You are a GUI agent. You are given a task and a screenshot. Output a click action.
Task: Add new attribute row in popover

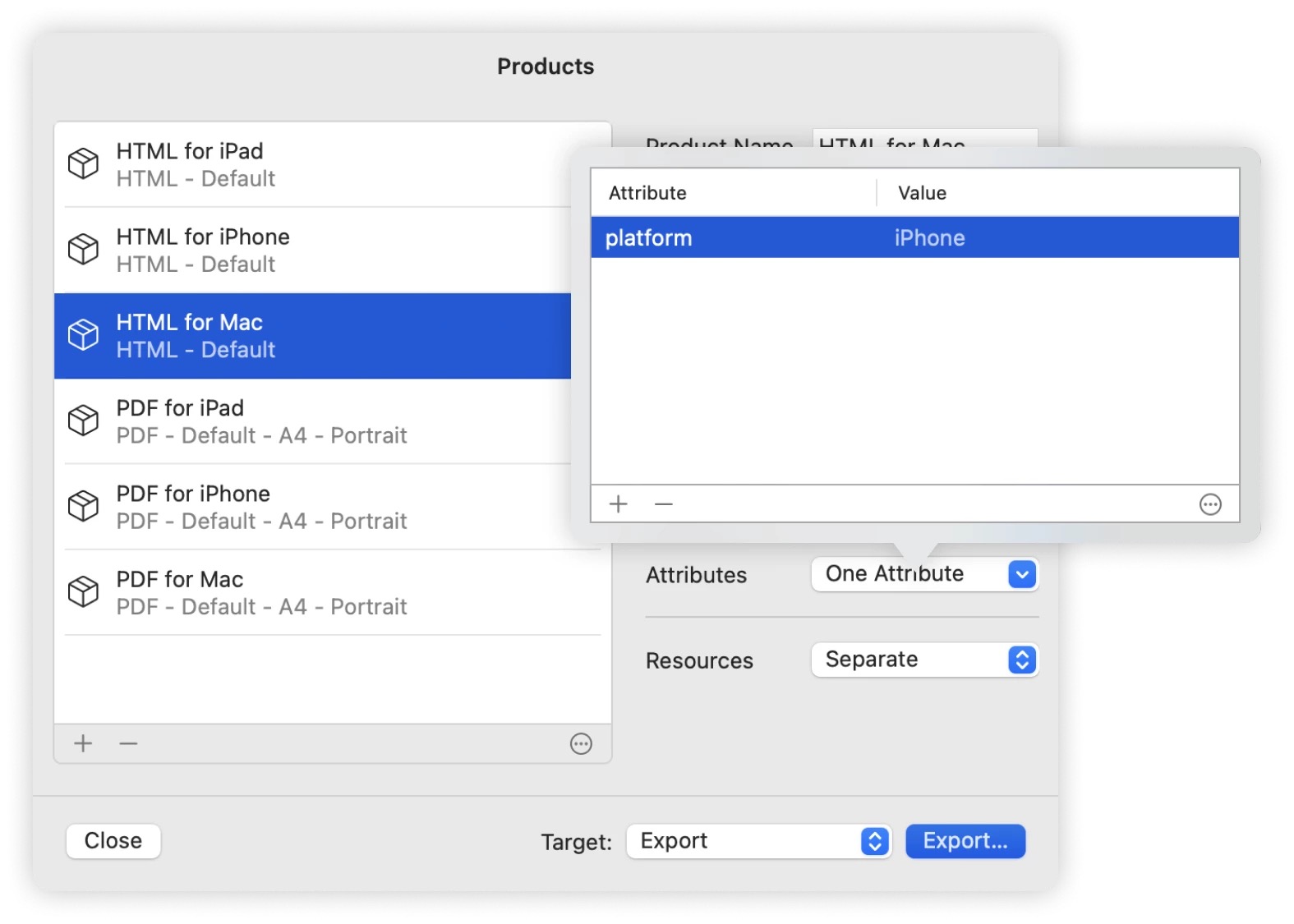619,504
